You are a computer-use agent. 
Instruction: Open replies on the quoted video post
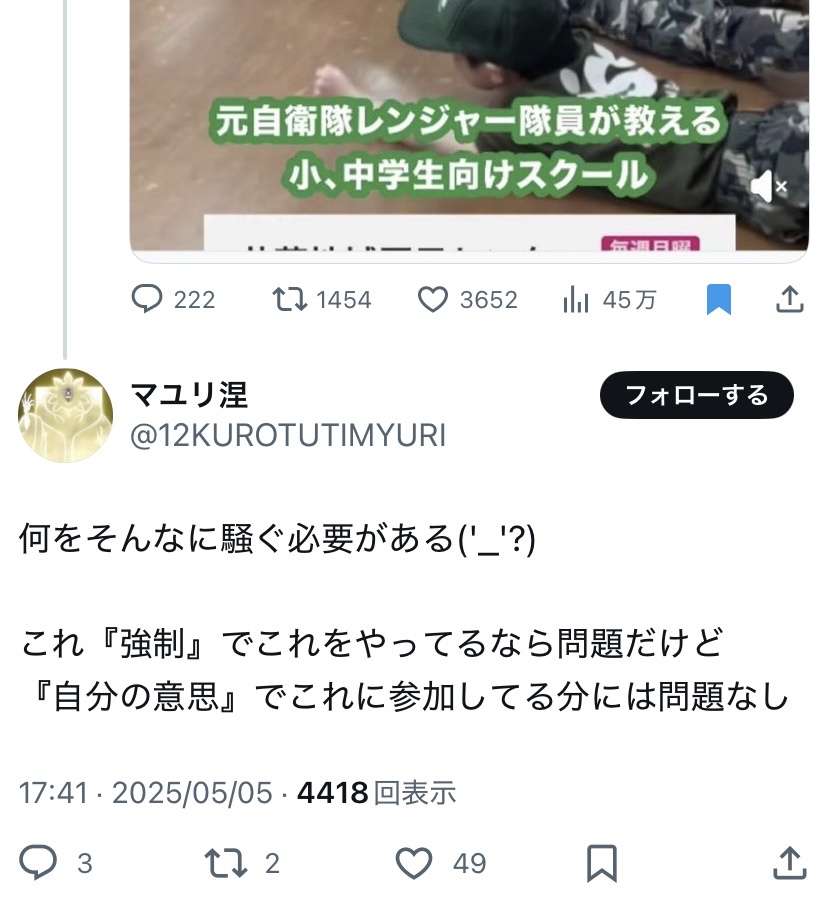tap(174, 300)
